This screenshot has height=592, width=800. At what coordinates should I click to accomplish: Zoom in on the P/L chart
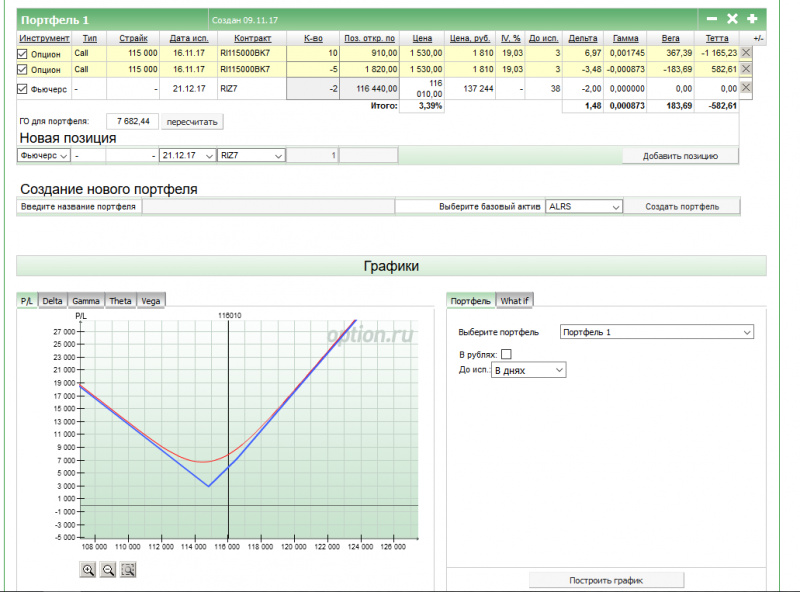(89, 569)
